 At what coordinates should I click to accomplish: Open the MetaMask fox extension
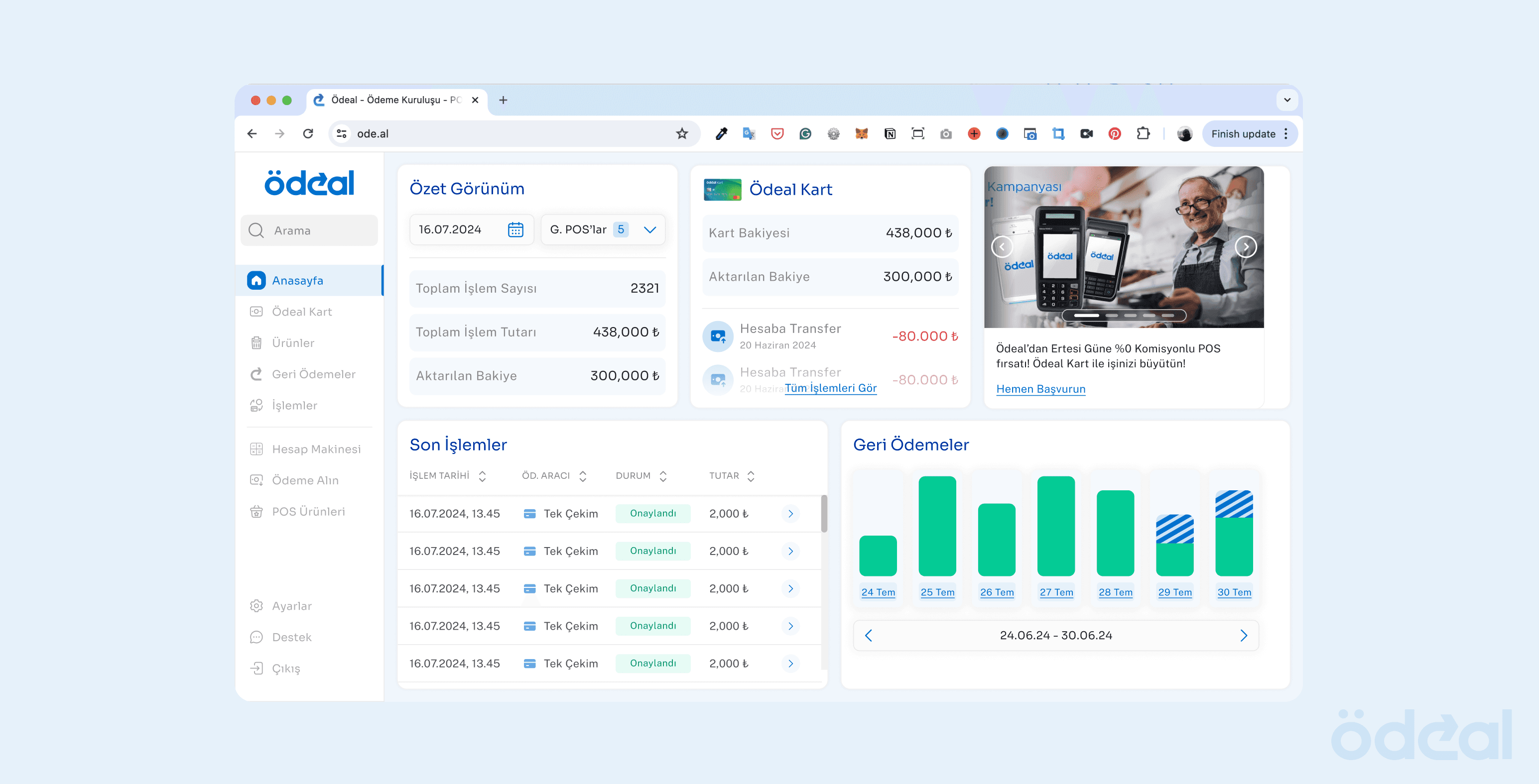(861, 134)
